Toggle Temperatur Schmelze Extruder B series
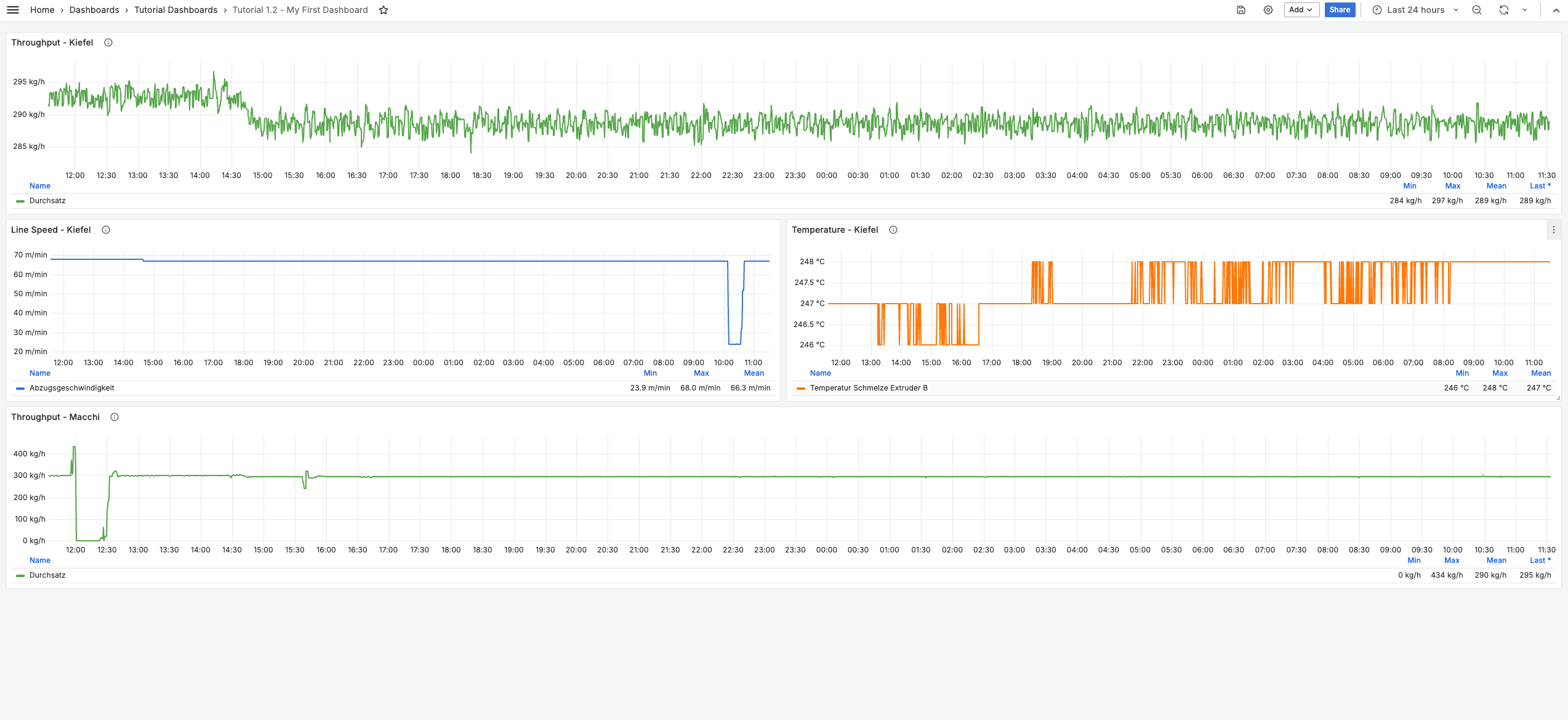 pyautogui.click(x=868, y=388)
